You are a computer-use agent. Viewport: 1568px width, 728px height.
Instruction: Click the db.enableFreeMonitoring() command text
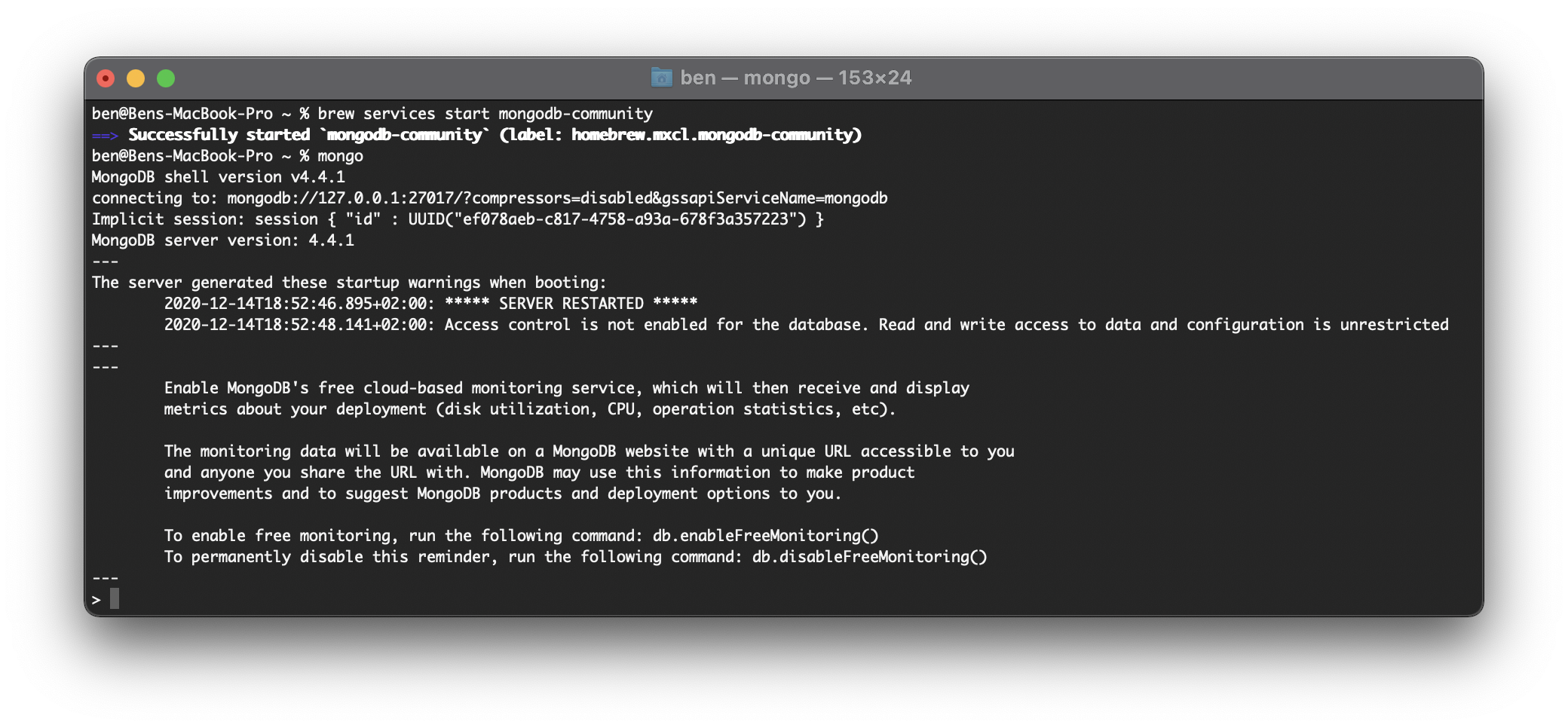pyautogui.click(x=765, y=536)
